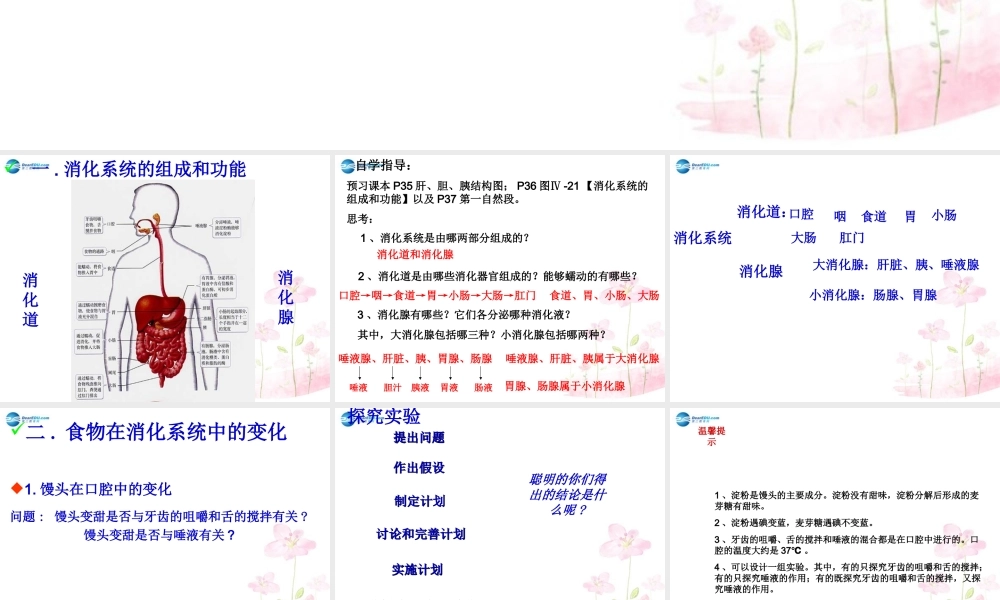
Task: Click the red sequence 口腔→咽→食道→胃→小肠→大肠→肛门
Action: 438,295
